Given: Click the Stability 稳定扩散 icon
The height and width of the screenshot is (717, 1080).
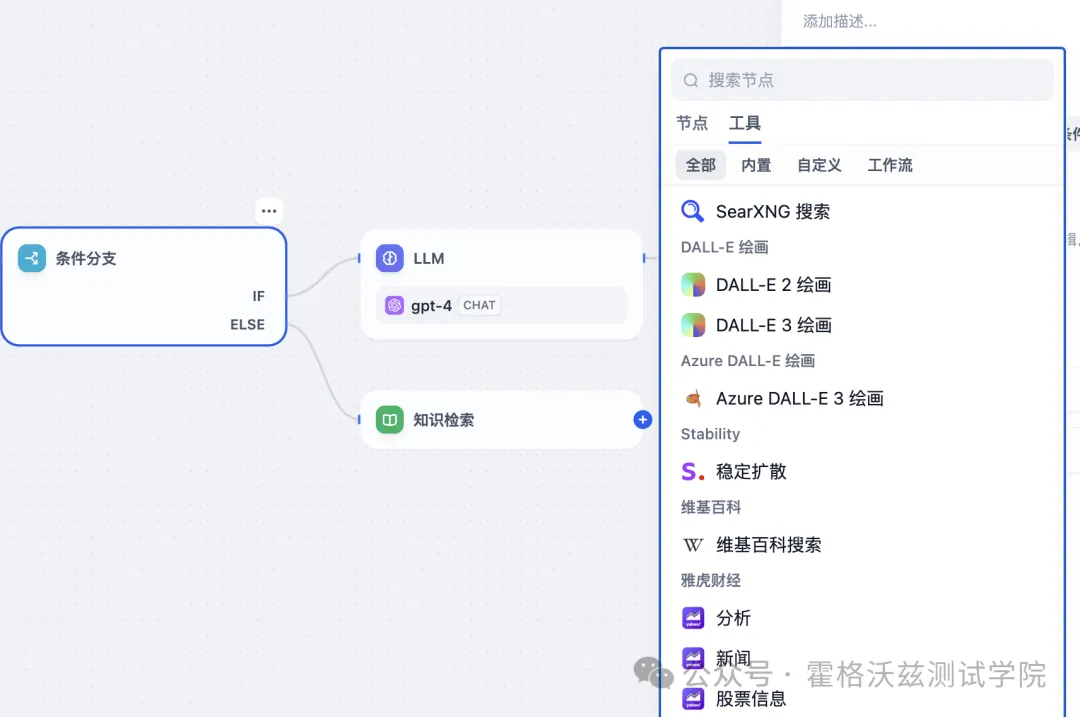Looking at the screenshot, I should click(x=693, y=471).
